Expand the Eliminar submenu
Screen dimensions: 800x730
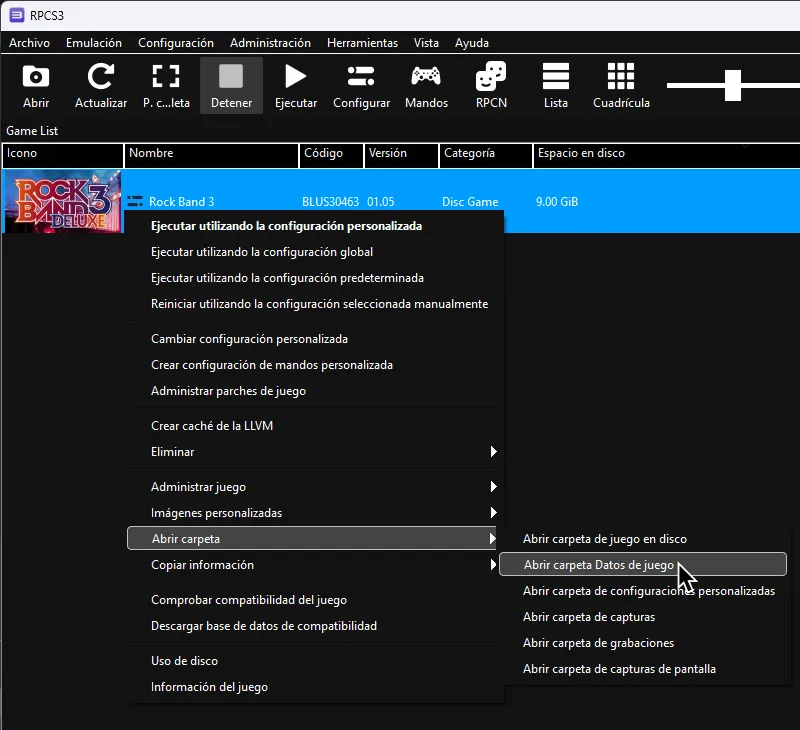point(312,451)
